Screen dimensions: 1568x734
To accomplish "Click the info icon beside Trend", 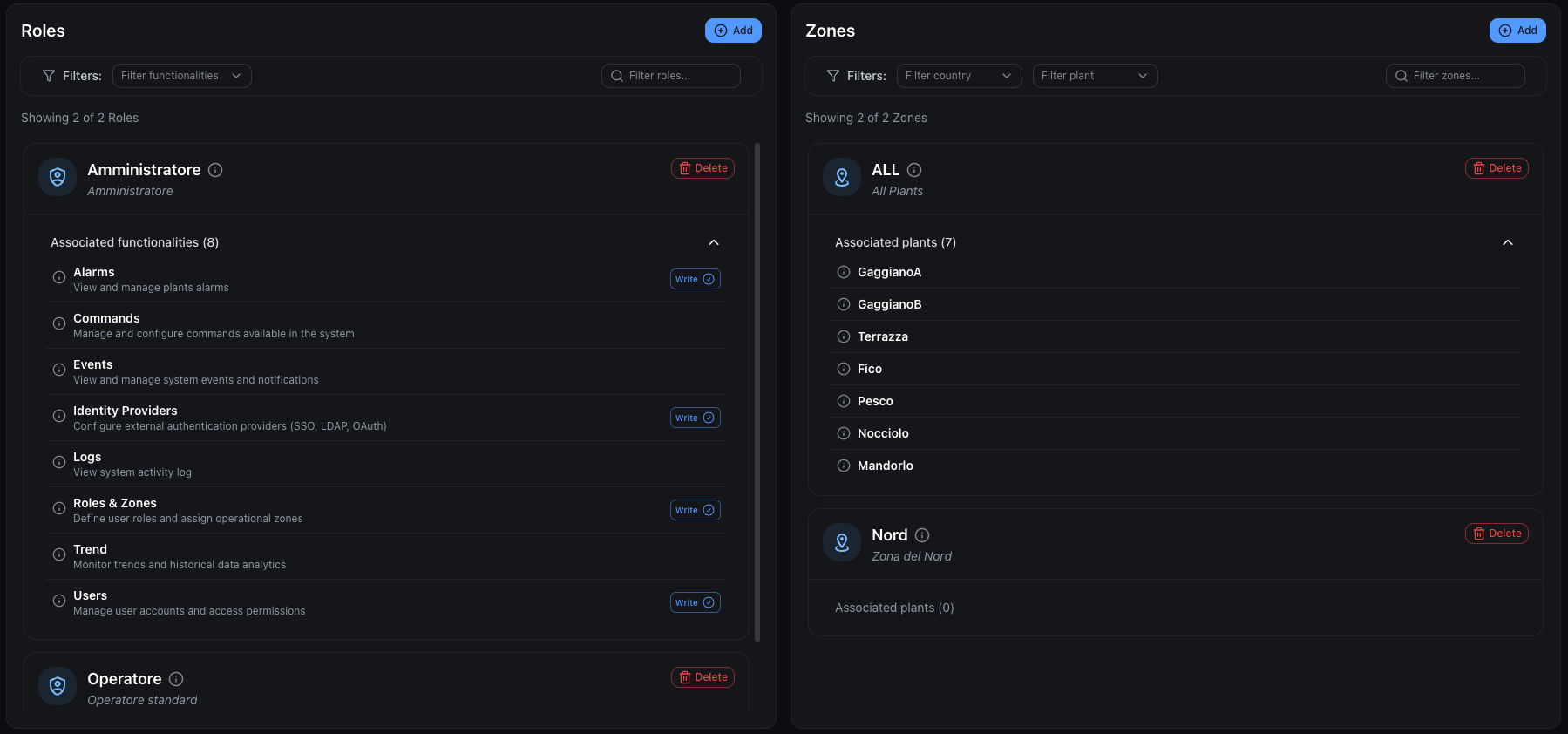I will (x=59, y=554).
